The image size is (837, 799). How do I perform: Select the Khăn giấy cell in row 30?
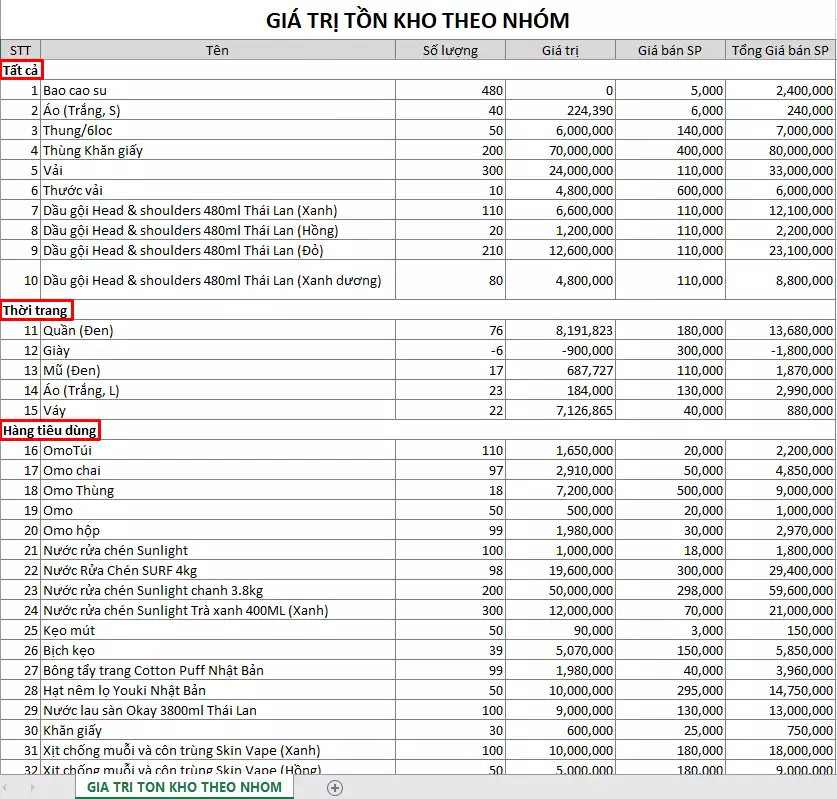pyautogui.click(x=218, y=731)
